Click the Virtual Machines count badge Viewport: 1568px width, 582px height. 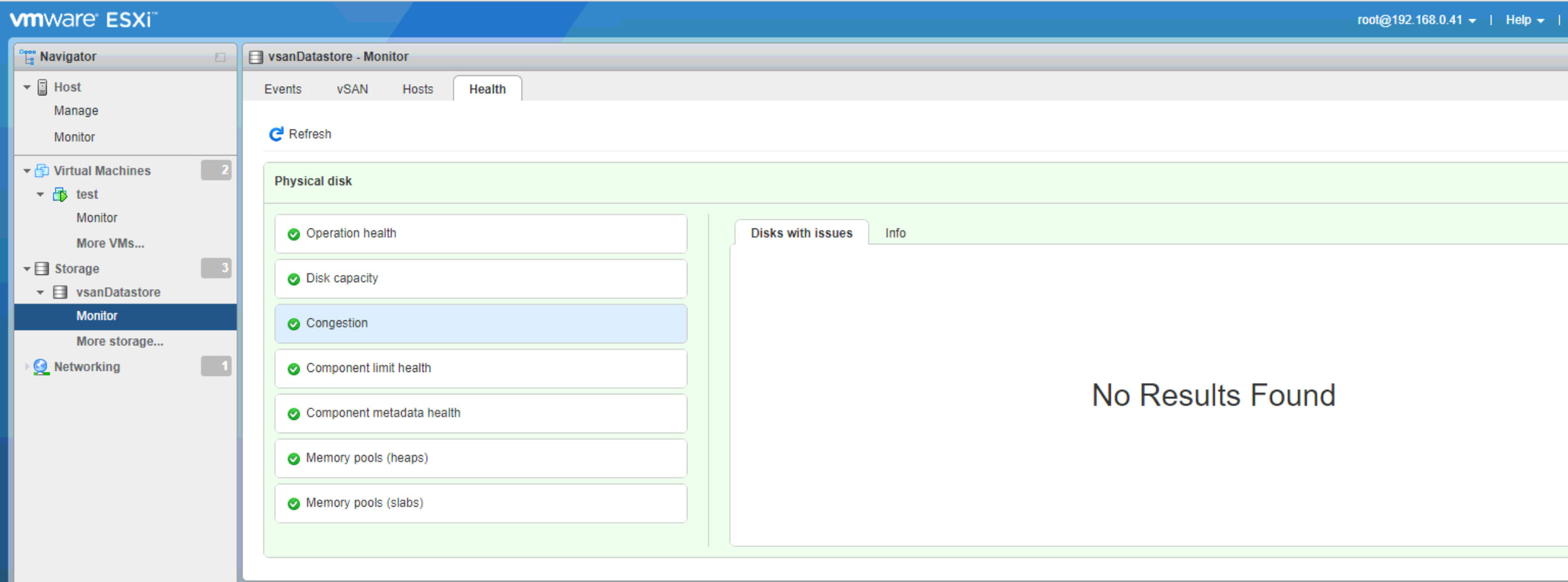click(216, 170)
